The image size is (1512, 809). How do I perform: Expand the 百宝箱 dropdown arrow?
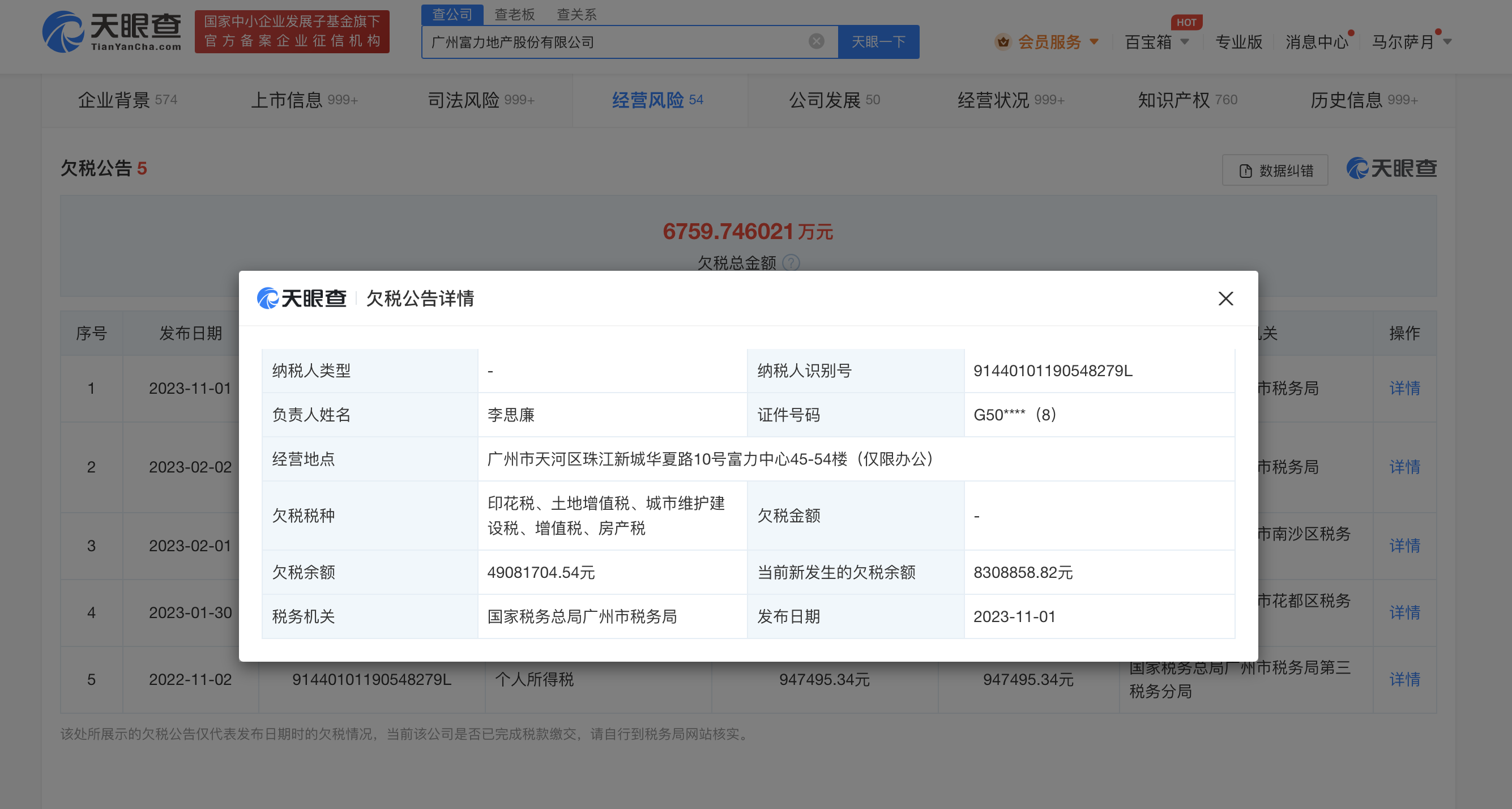pos(1185,42)
